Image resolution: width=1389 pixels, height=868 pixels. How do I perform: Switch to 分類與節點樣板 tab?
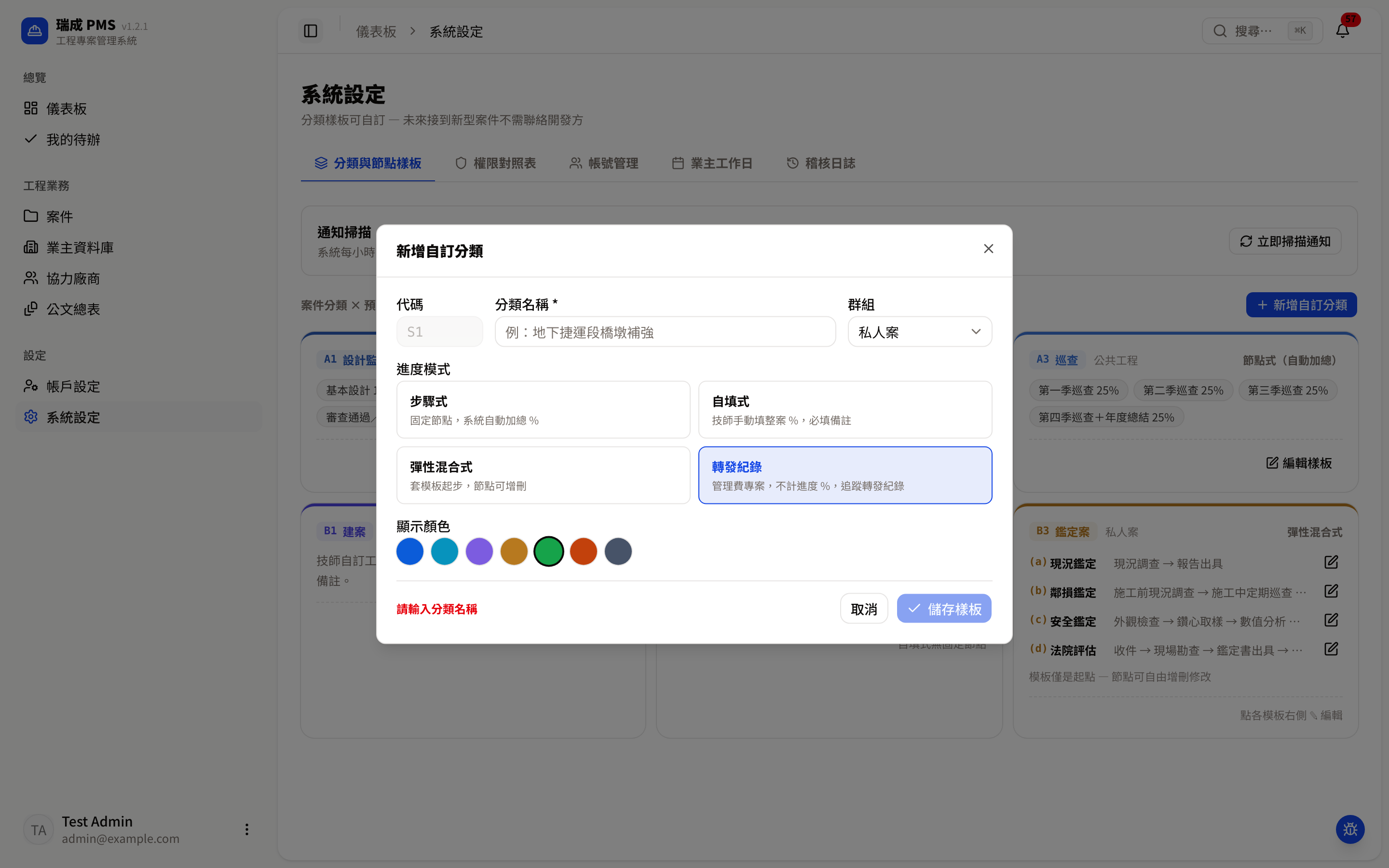(x=368, y=163)
